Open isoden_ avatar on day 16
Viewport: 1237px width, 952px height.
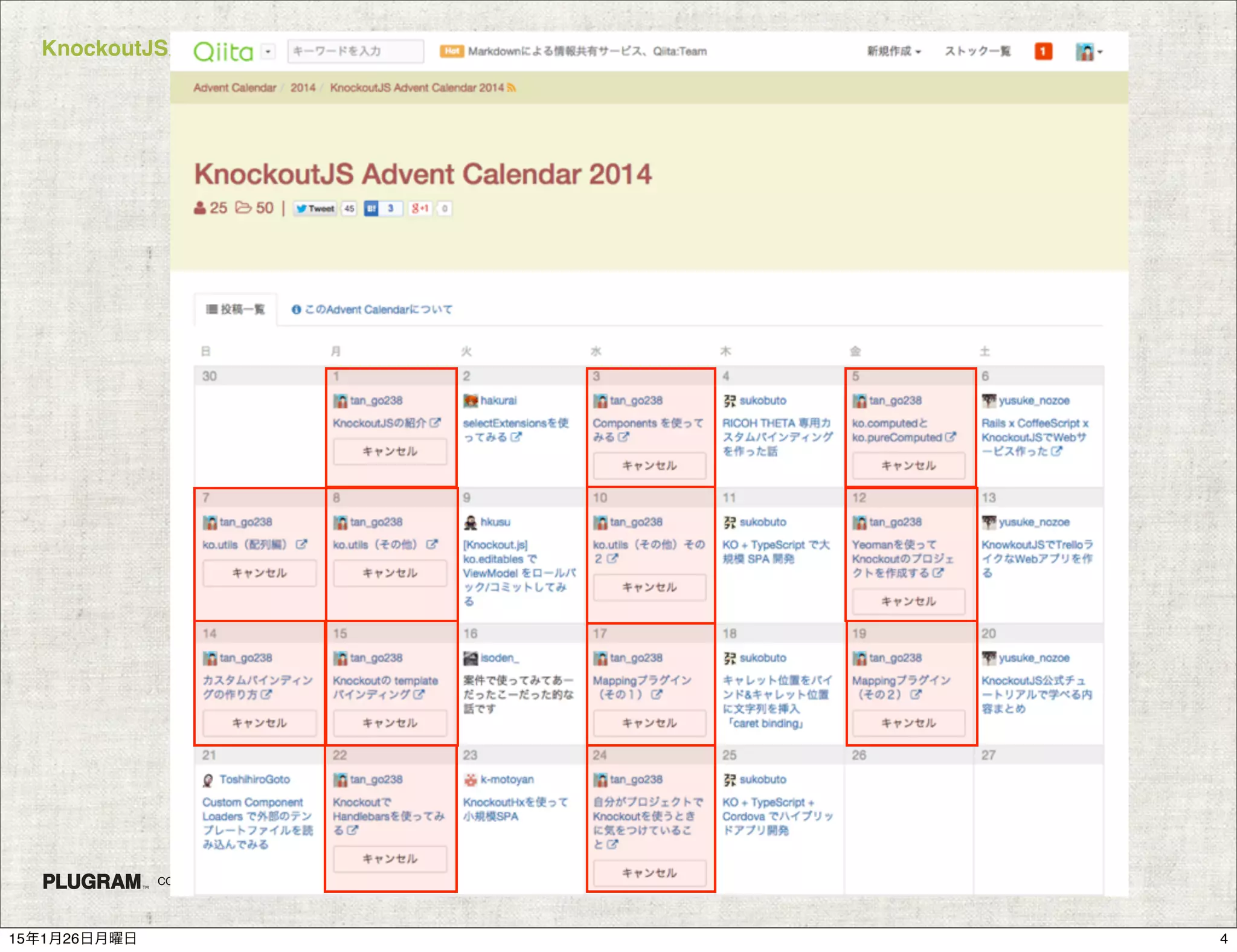point(471,658)
